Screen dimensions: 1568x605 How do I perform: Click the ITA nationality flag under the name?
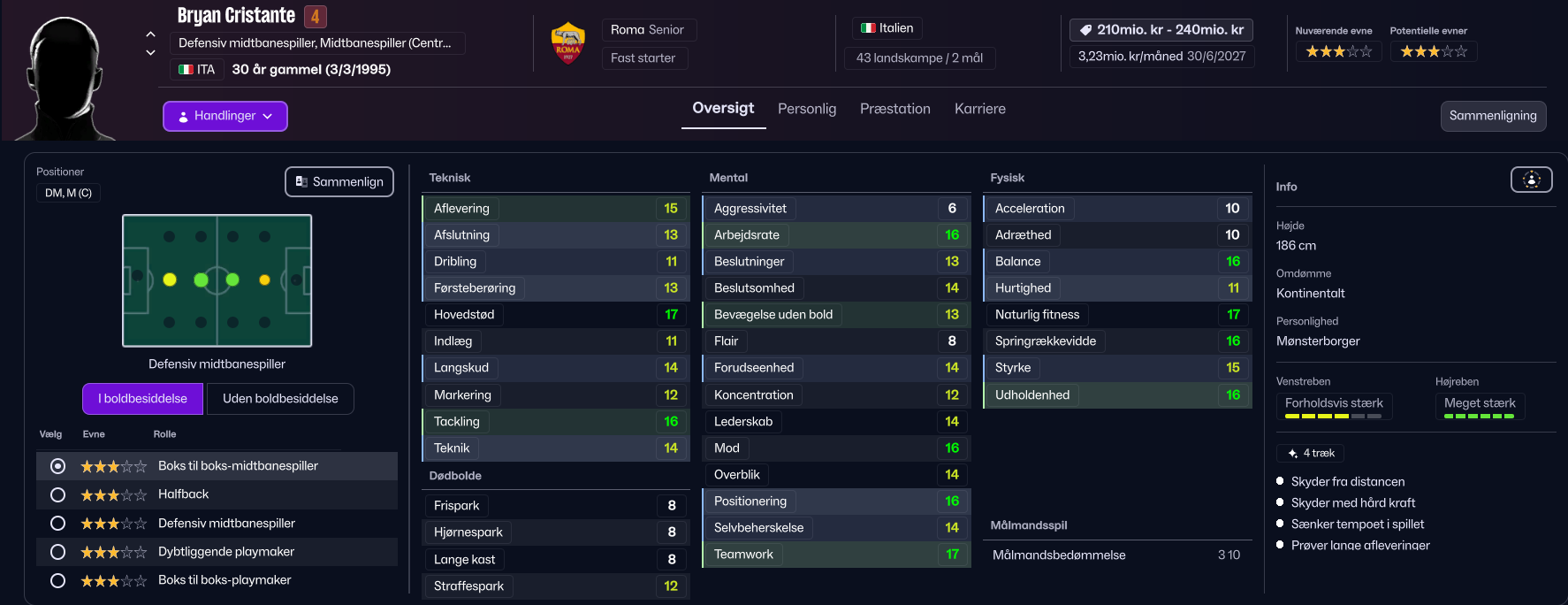pos(186,69)
